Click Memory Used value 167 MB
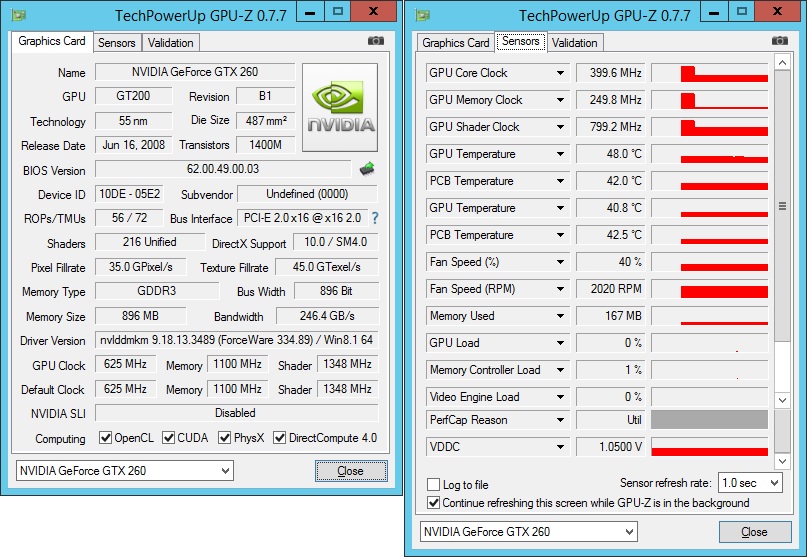The height and width of the screenshot is (557, 808). (x=611, y=316)
